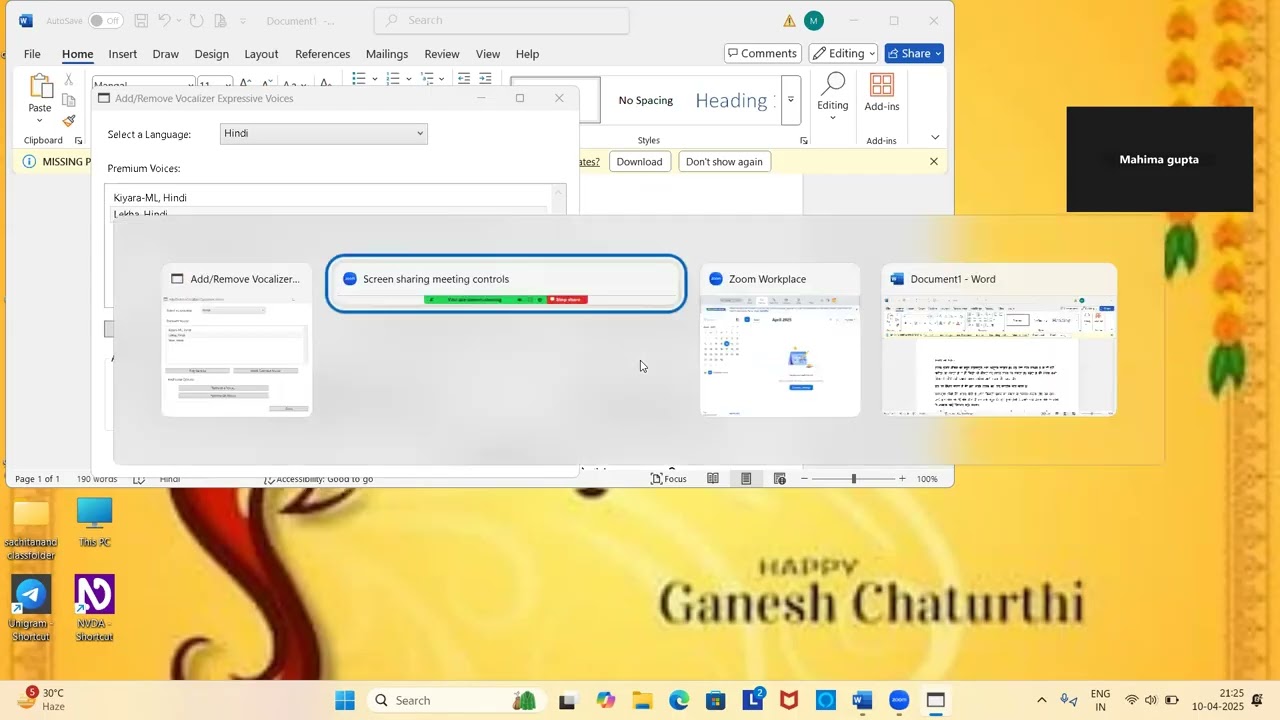Open Zoom from the taskbar
The width and height of the screenshot is (1280, 720).
(899, 700)
